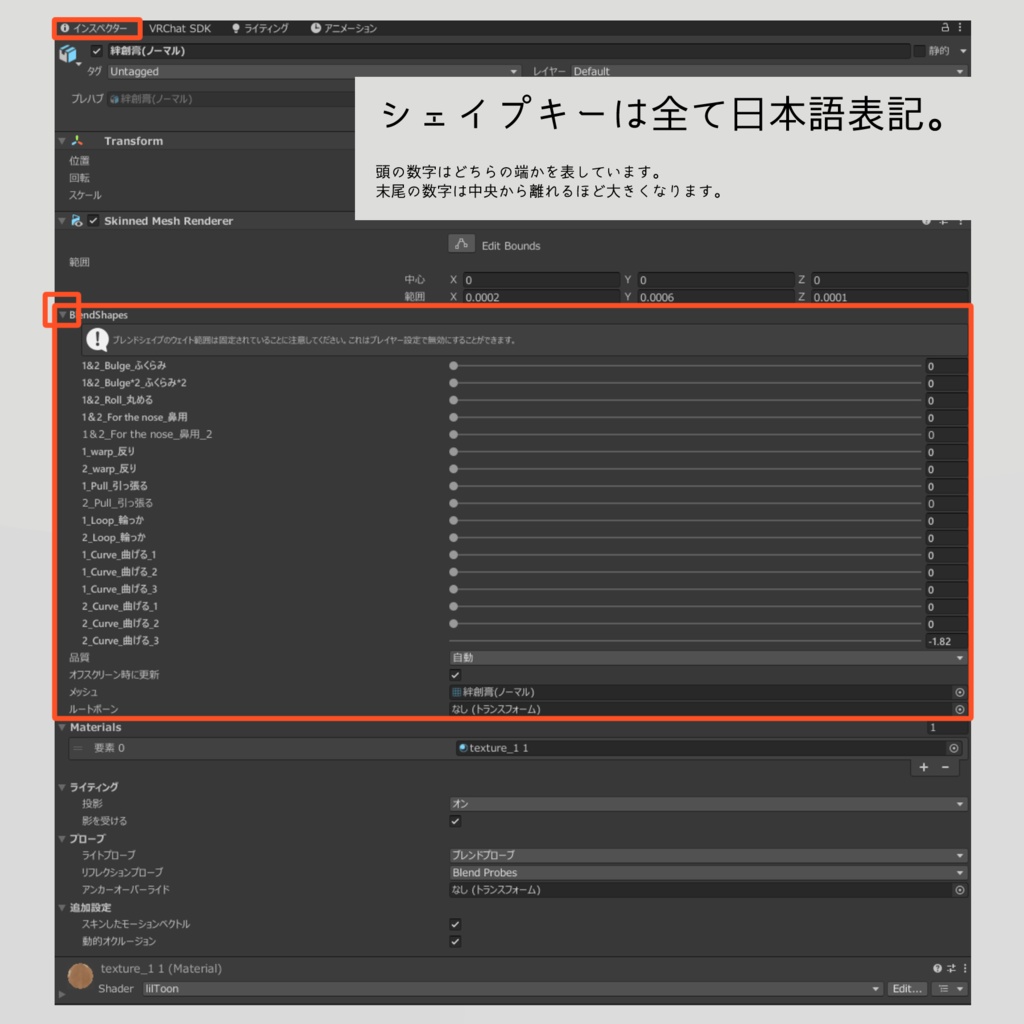Open the レイヤー Default dropdown
This screenshot has width=1024, height=1024.
click(769, 71)
